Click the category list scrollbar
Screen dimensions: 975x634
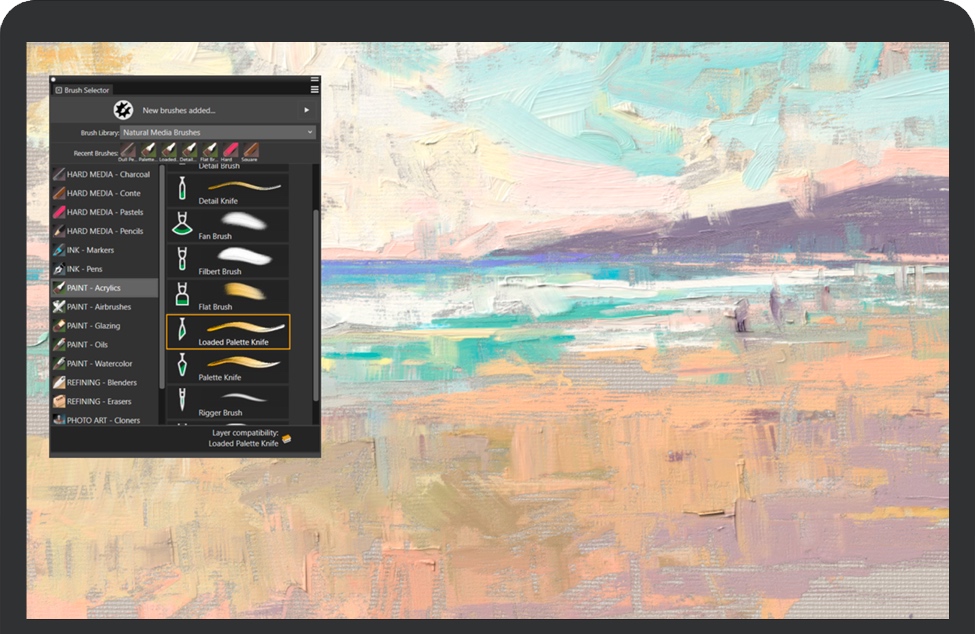[162, 277]
